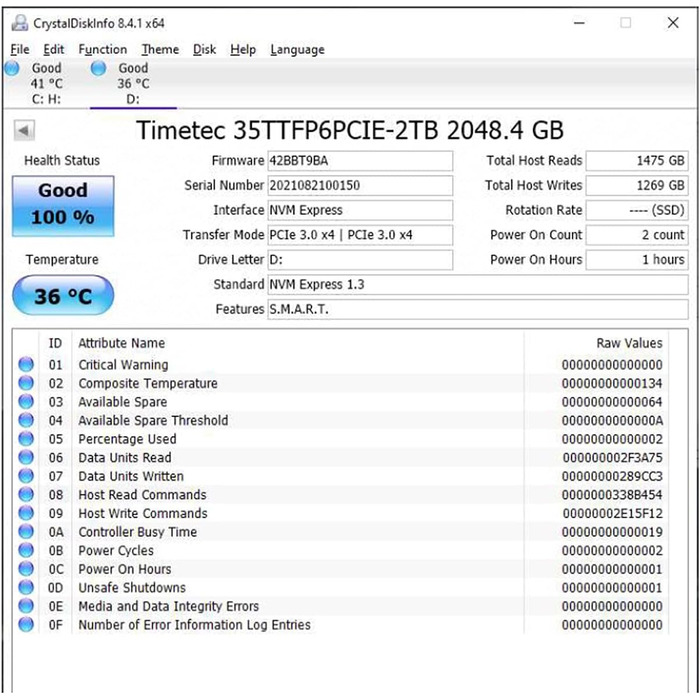Click the 36 °C temperature button
700x700 pixels.
[63, 296]
